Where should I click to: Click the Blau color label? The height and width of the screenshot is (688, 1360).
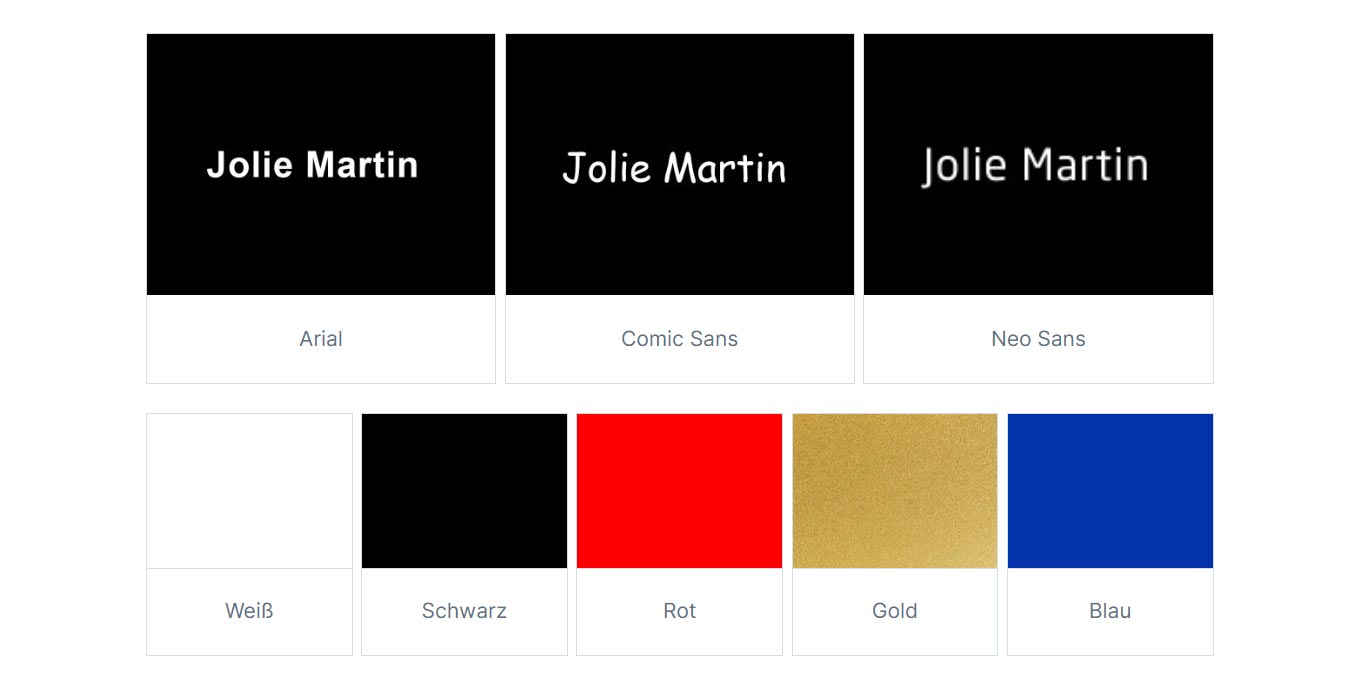pyautogui.click(x=1110, y=611)
